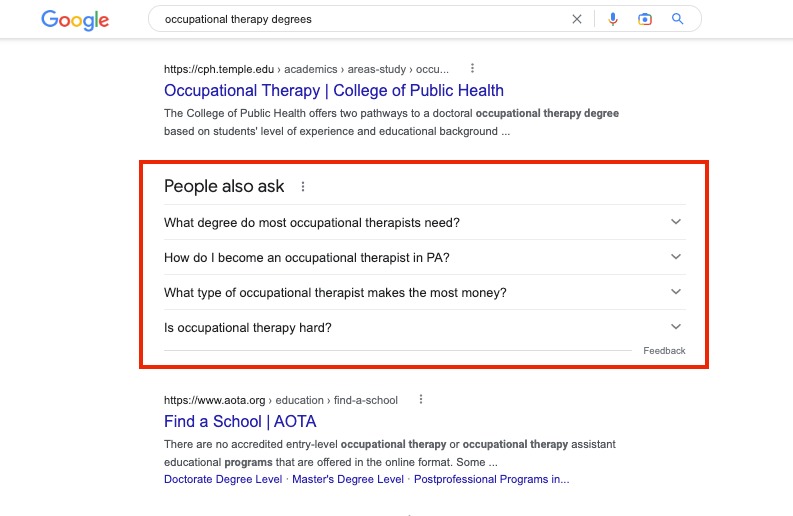Open 'Occupational Therapy | College of Public Health' link
Viewport: 793px width, 516px height.
333,91
